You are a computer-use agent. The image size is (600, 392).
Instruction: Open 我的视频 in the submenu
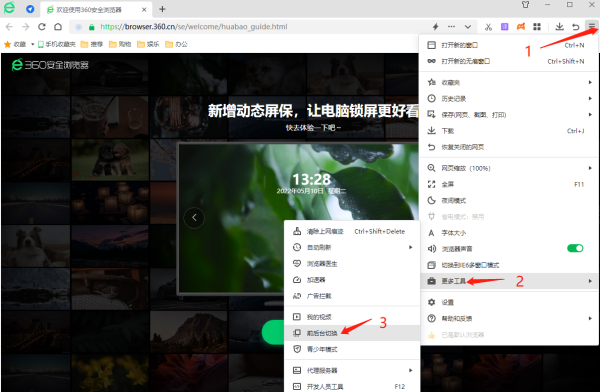[x=352, y=317]
